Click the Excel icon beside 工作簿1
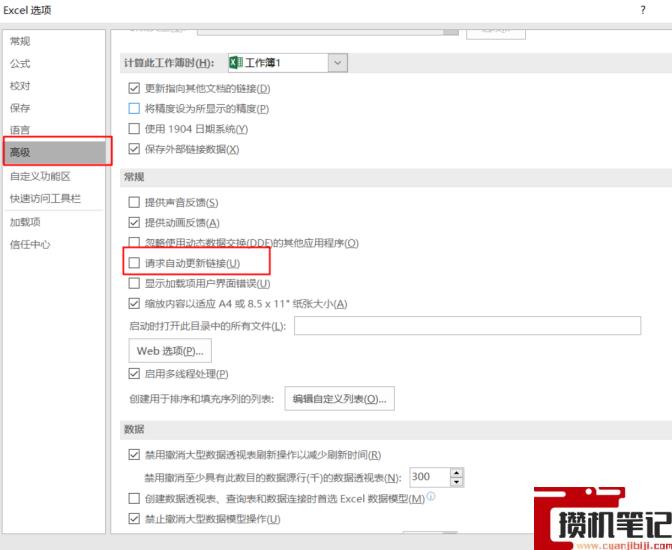The width and height of the screenshot is (672, 550). coord(236,63)
